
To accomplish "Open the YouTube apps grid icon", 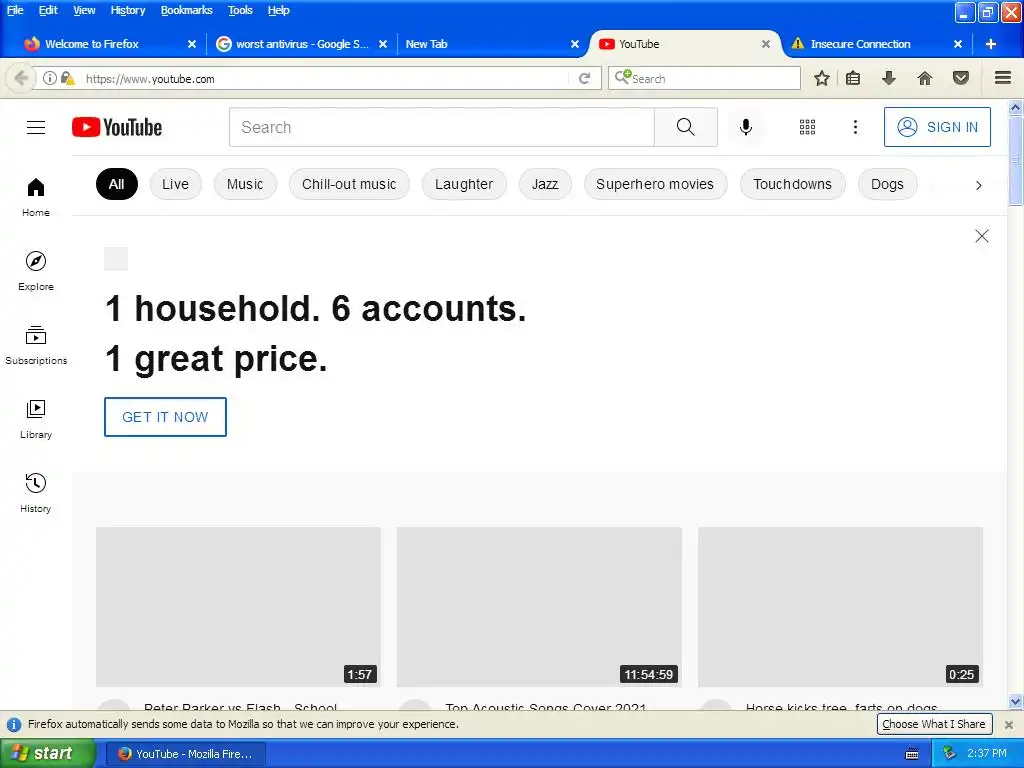I will tap(807, 127).
